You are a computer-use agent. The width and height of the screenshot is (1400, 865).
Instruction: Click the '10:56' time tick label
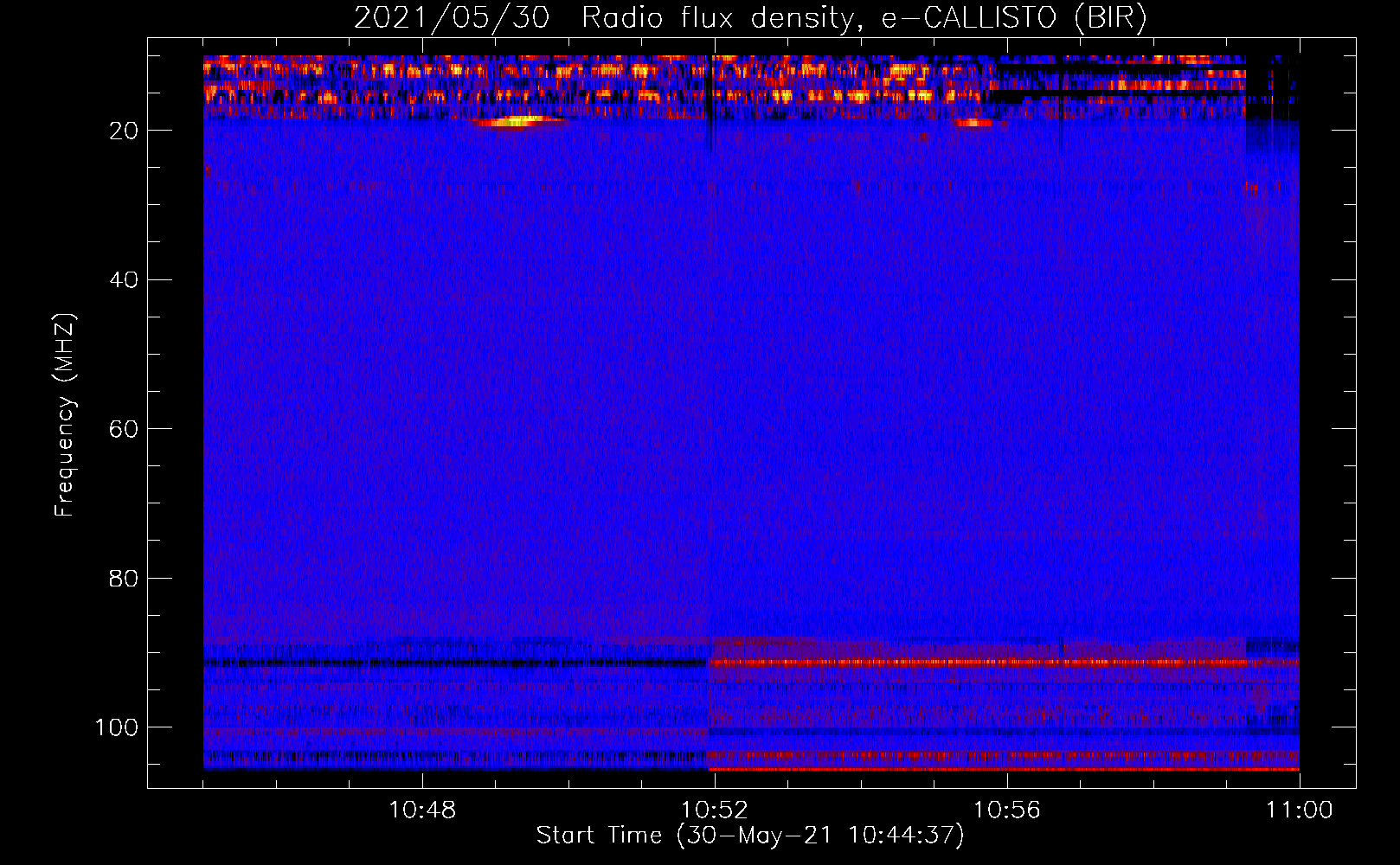(x=1007, y=811)
